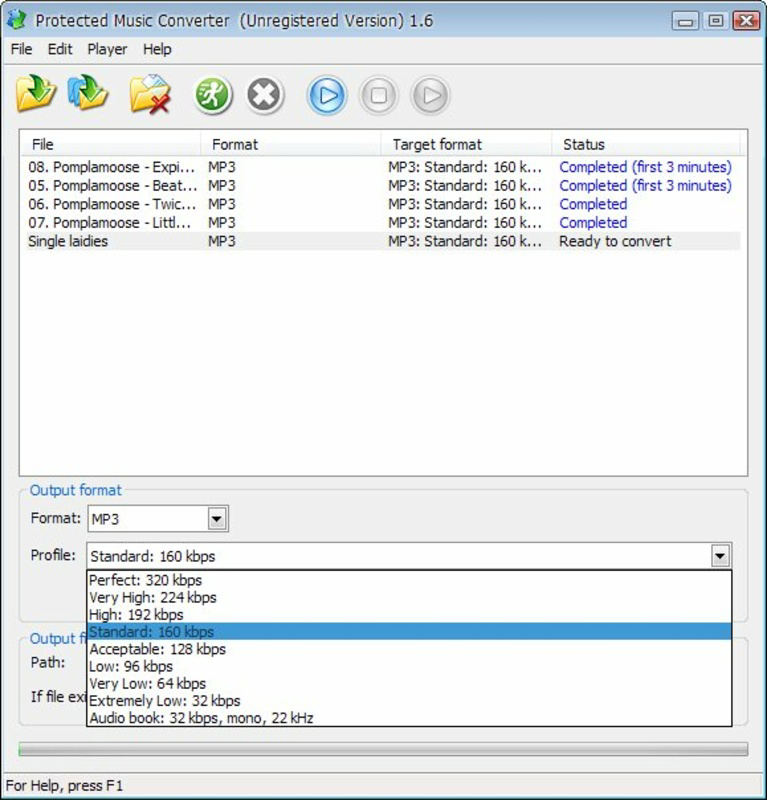The width and height of the screenshot is (767, 800).
Task: Sort by the File column header
Action: 111,144
